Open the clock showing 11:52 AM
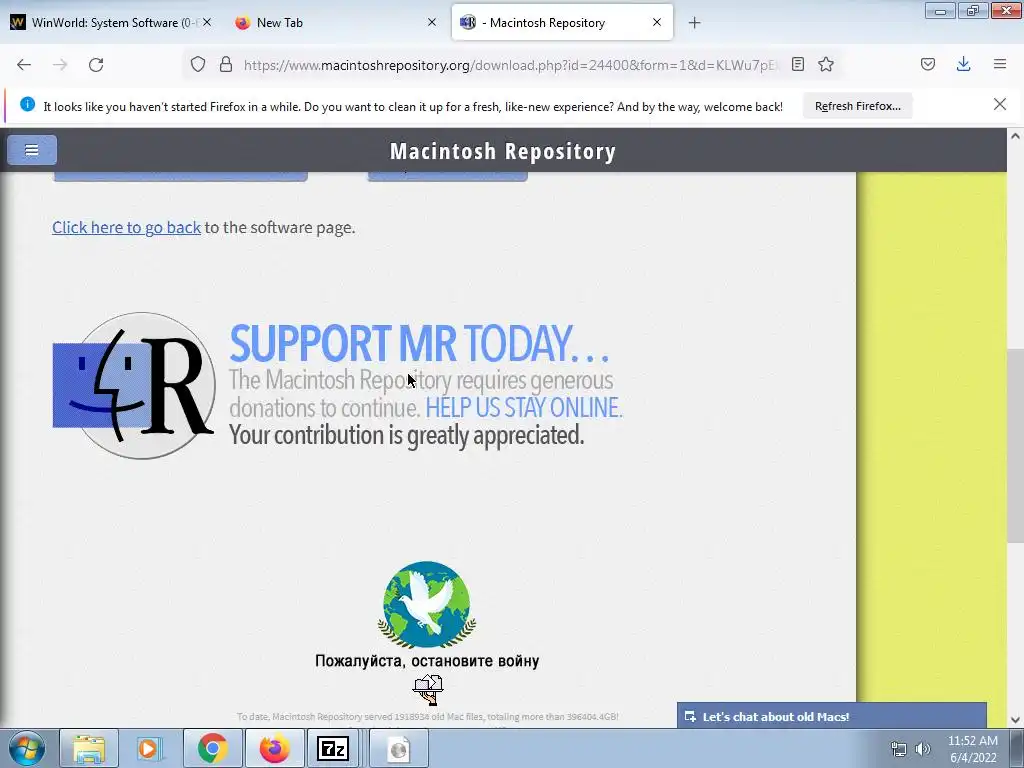This screenshot has width=1024, height=768. pyautogui.click(x=973, y=749)
